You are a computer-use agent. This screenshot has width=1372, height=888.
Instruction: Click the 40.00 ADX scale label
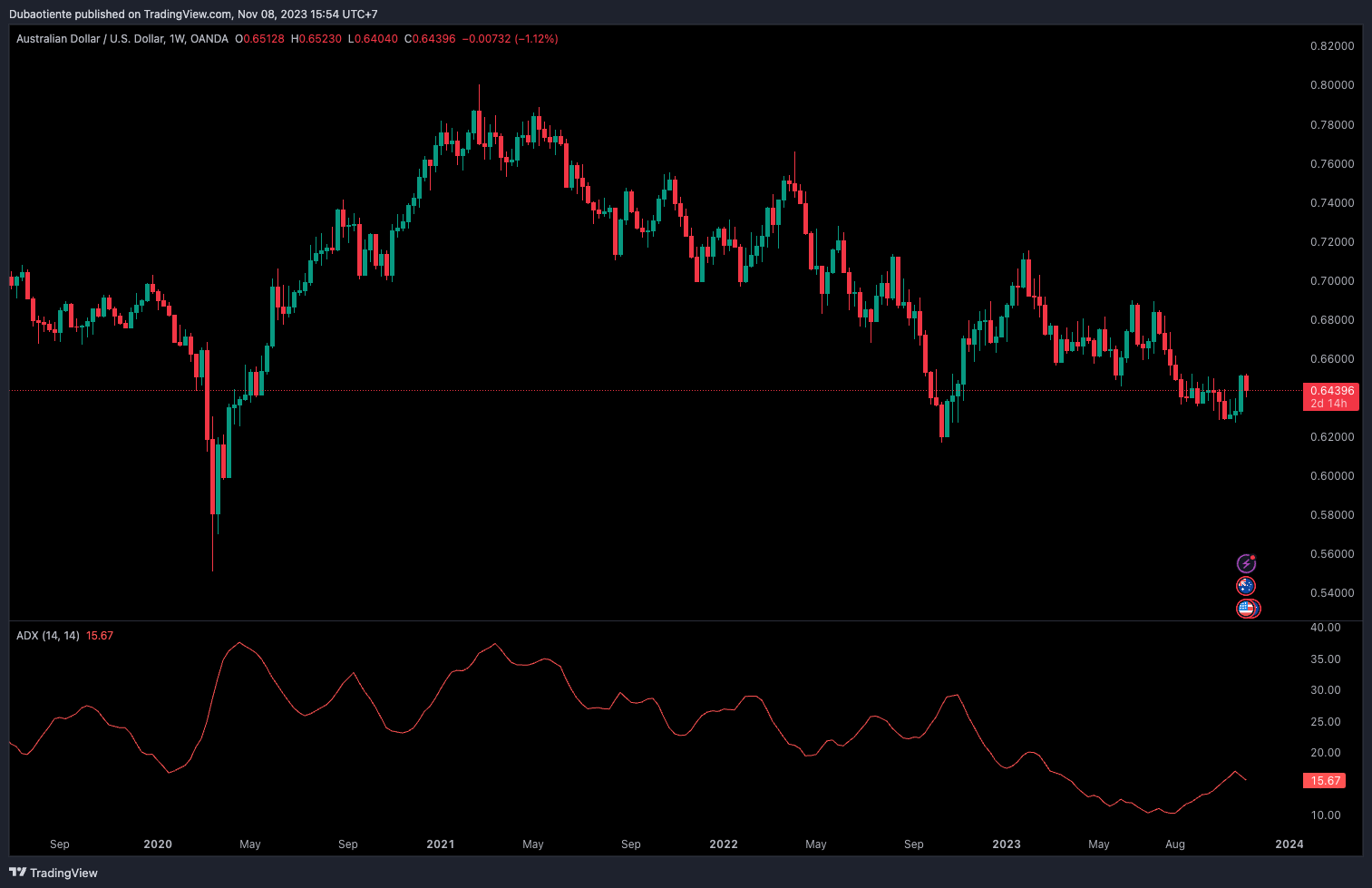1325,628
